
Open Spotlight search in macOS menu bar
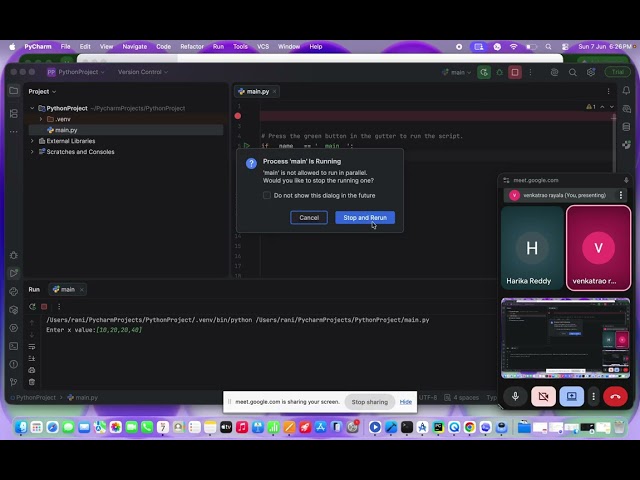(x=548, y=47)
